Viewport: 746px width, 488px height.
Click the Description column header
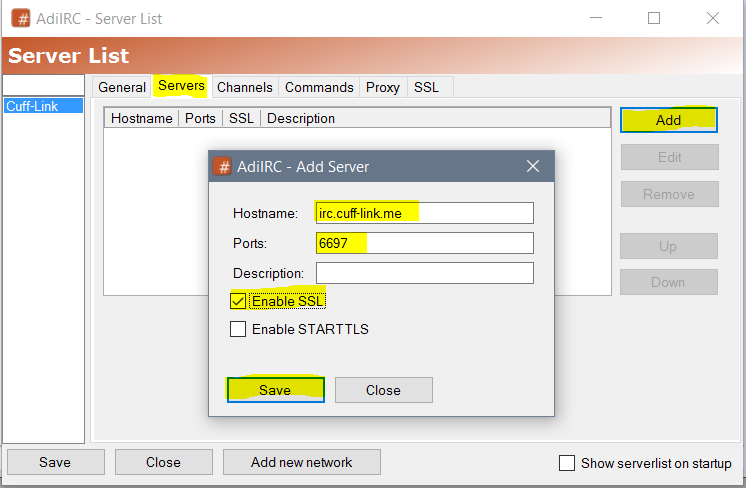tap(301, 118)
